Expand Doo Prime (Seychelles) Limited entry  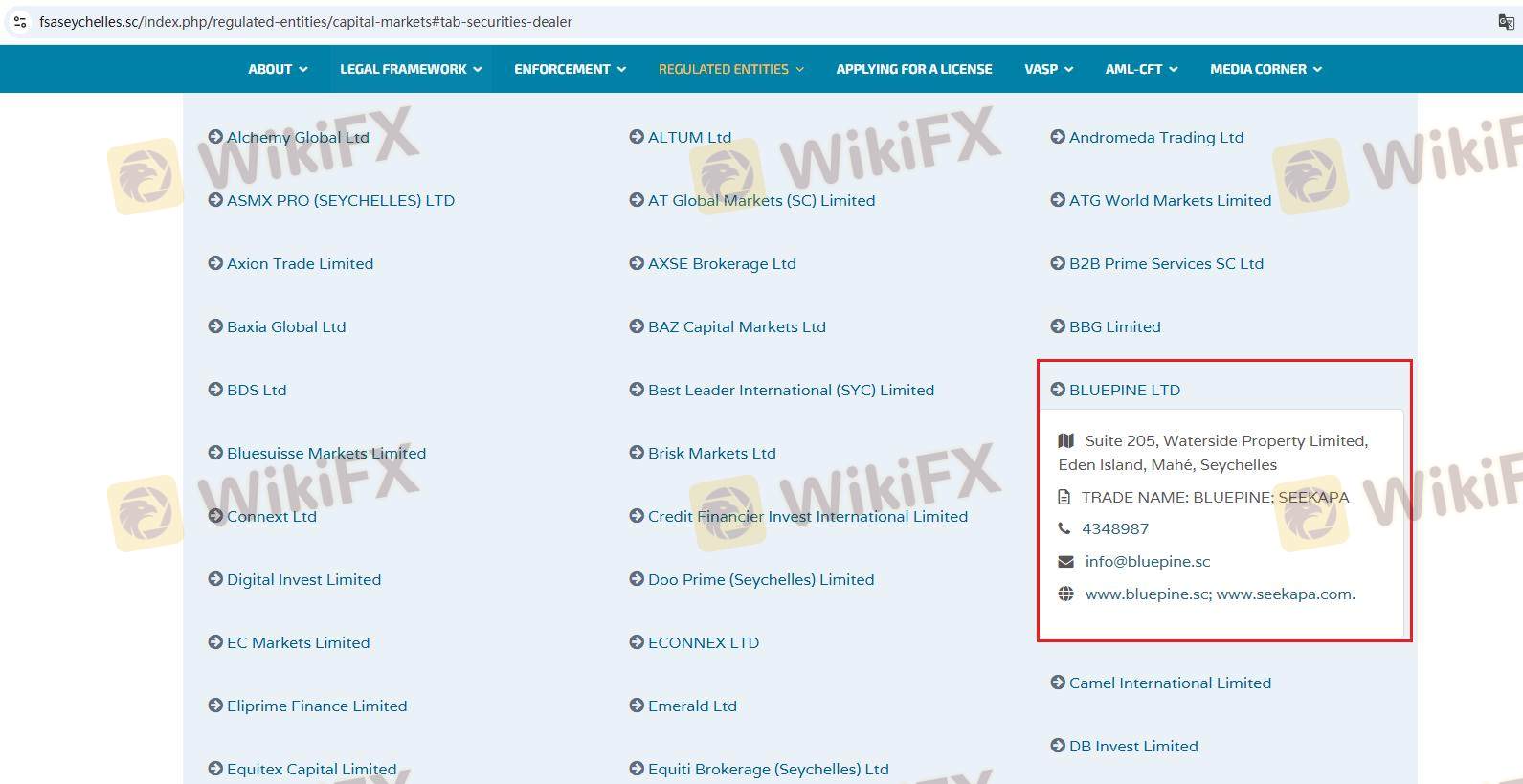click(760, 579)
